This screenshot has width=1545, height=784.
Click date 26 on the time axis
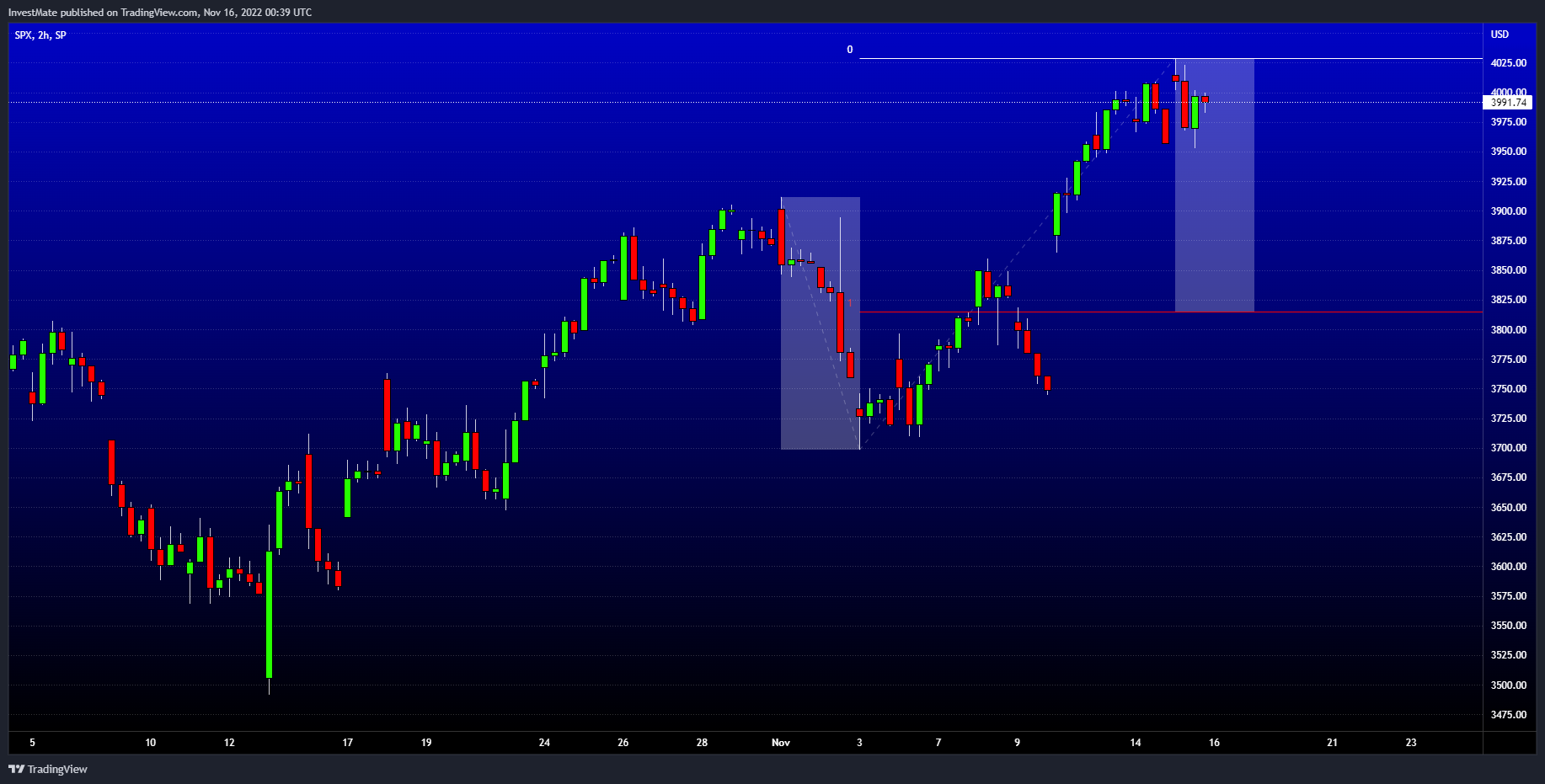point(623,743)
